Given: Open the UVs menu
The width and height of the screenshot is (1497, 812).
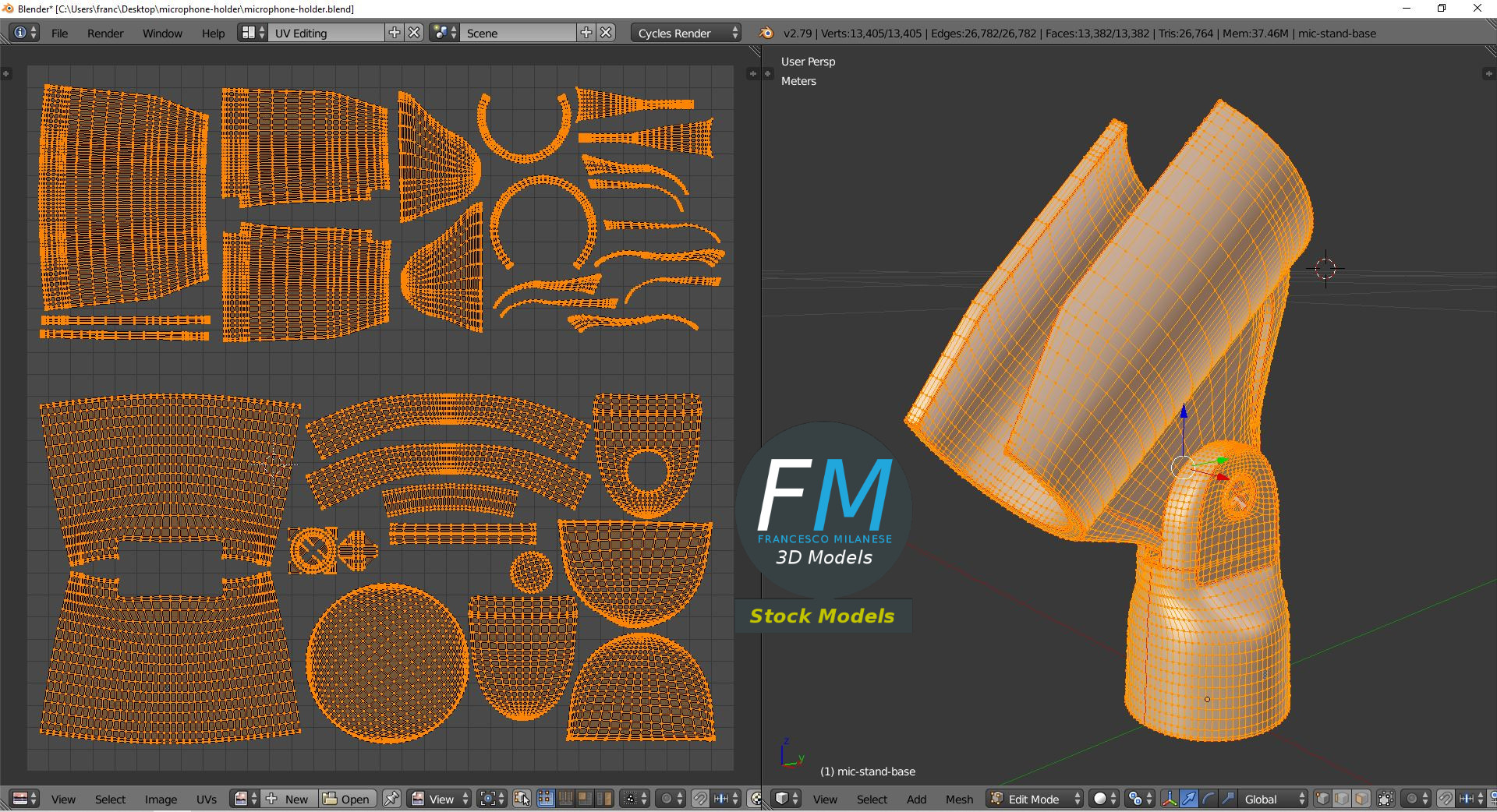Looking at the screenshot, I should click(x=207, y=800).
